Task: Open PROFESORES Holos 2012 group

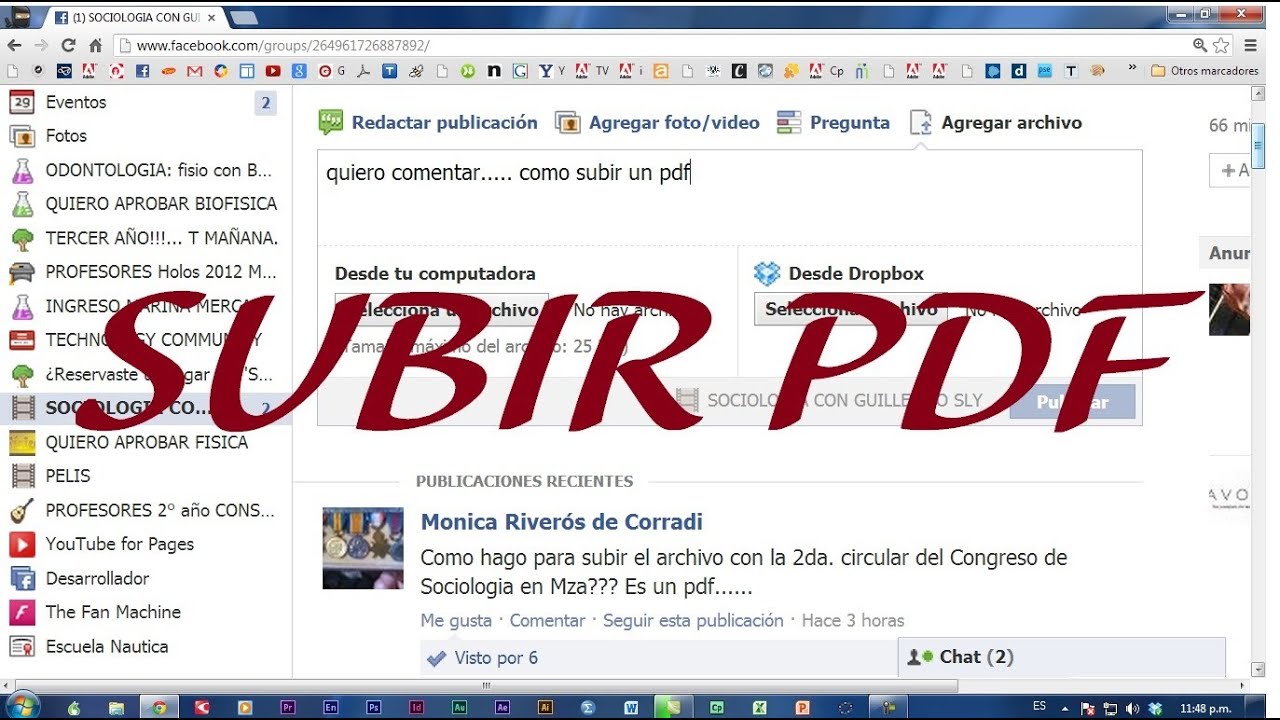Action: point(161,272)
